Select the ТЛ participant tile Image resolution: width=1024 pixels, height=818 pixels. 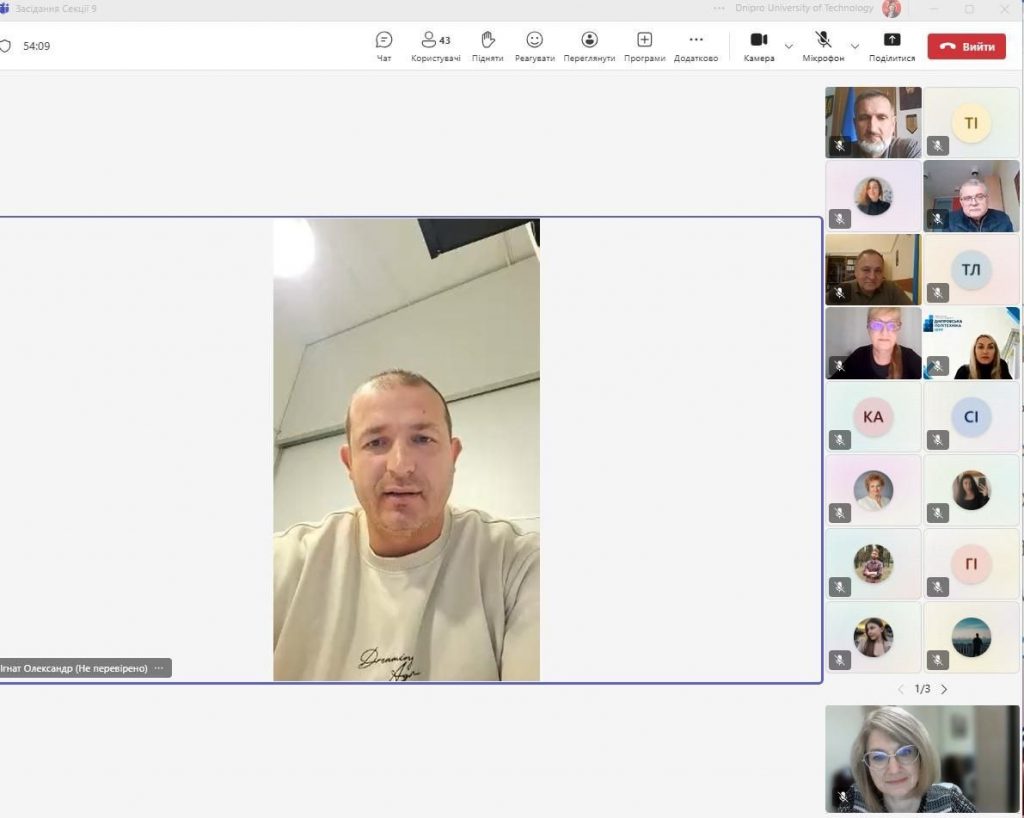(971, 270)
